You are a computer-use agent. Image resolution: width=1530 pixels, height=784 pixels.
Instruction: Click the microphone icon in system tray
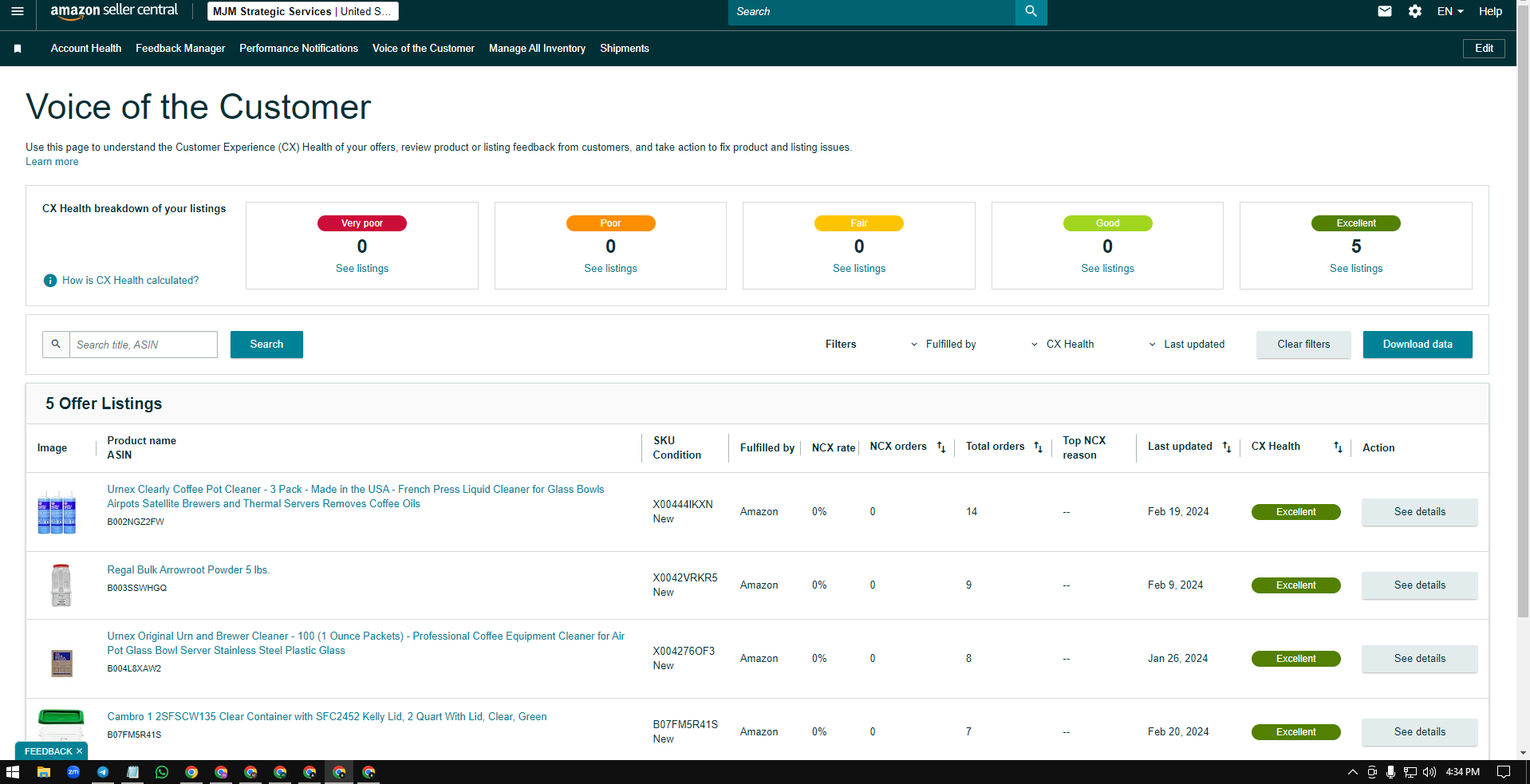pyautogui.click(x=1390, y=772)
